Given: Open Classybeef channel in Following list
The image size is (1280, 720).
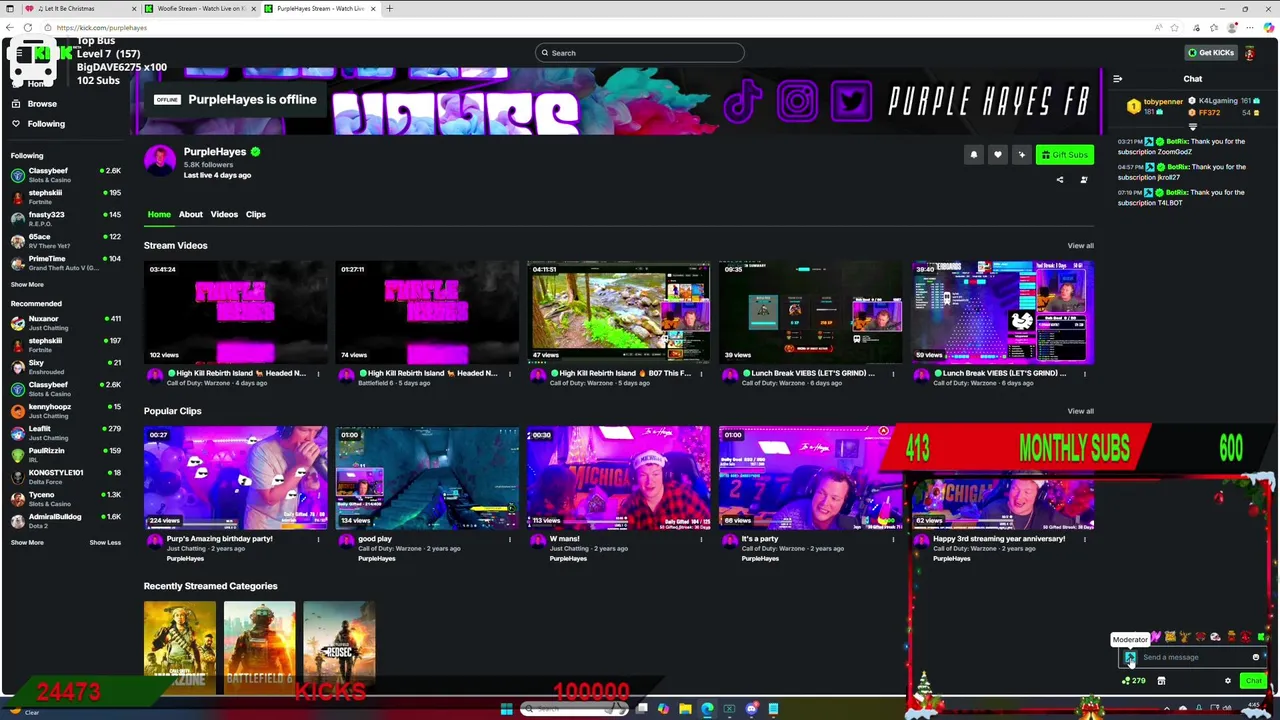Looking at the screenshot, I should click(65, 175).
